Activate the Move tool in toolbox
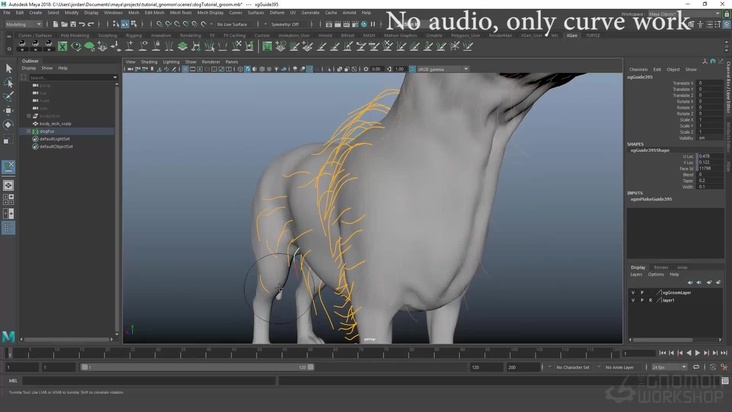 tap(8, 110)
